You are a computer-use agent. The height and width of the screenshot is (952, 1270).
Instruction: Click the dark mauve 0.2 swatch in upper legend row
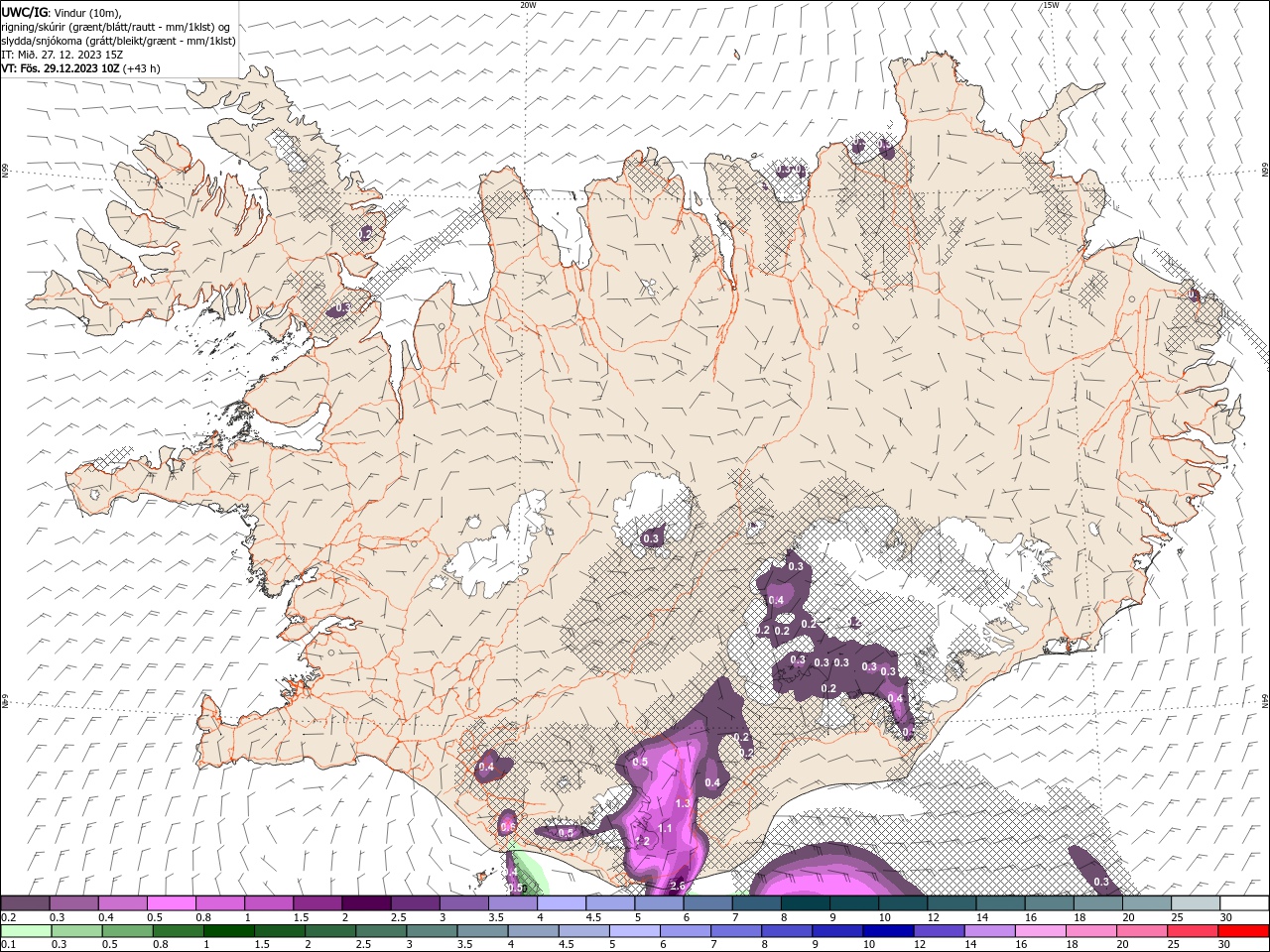point(25,902)
